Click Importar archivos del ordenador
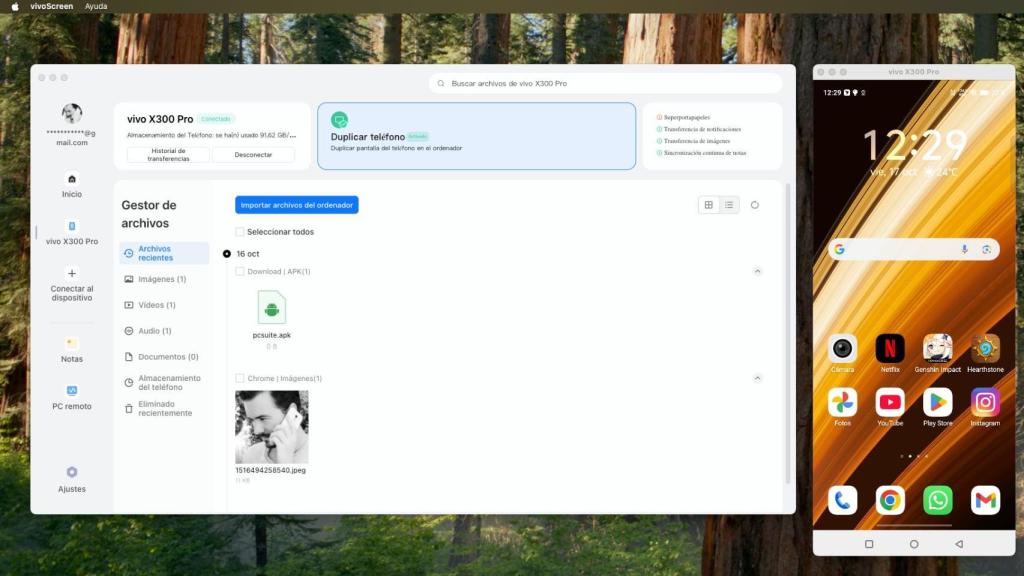This screenshot has width=1024, height=576. (295, 204)
